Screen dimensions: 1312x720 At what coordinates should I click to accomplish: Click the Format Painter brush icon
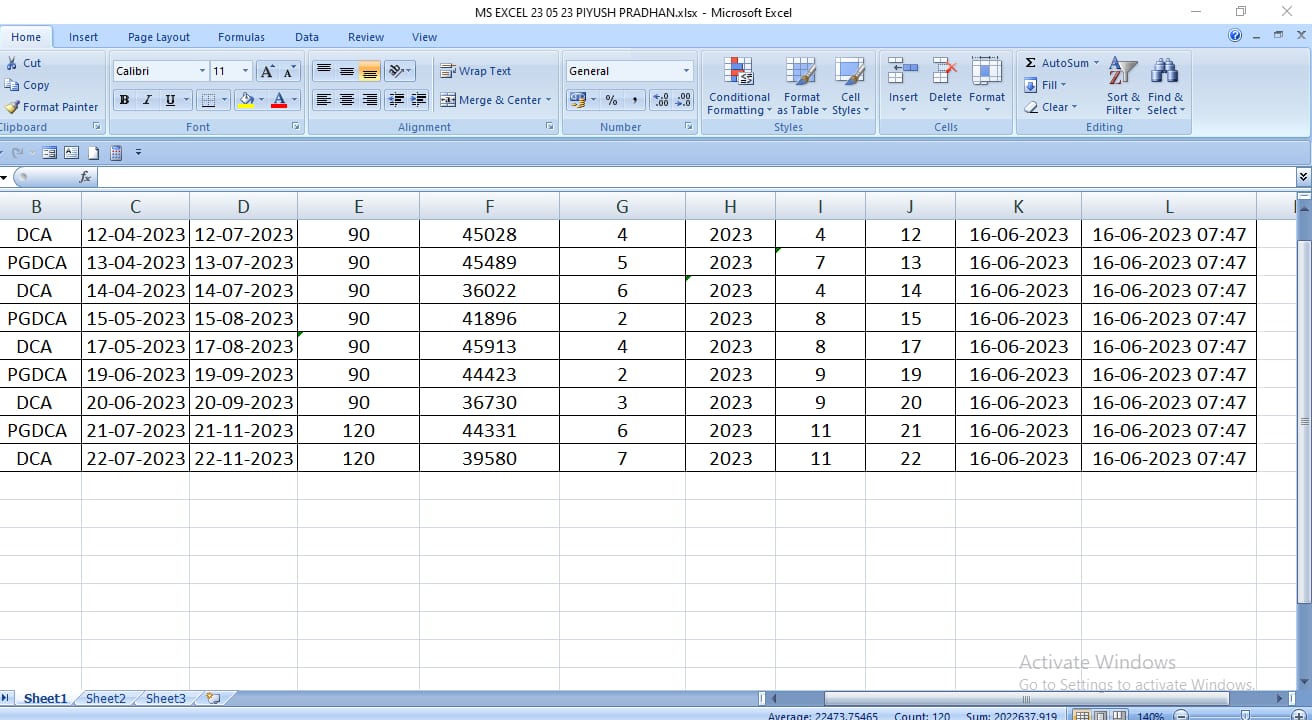pyautogui.click(x=12, y=107)
